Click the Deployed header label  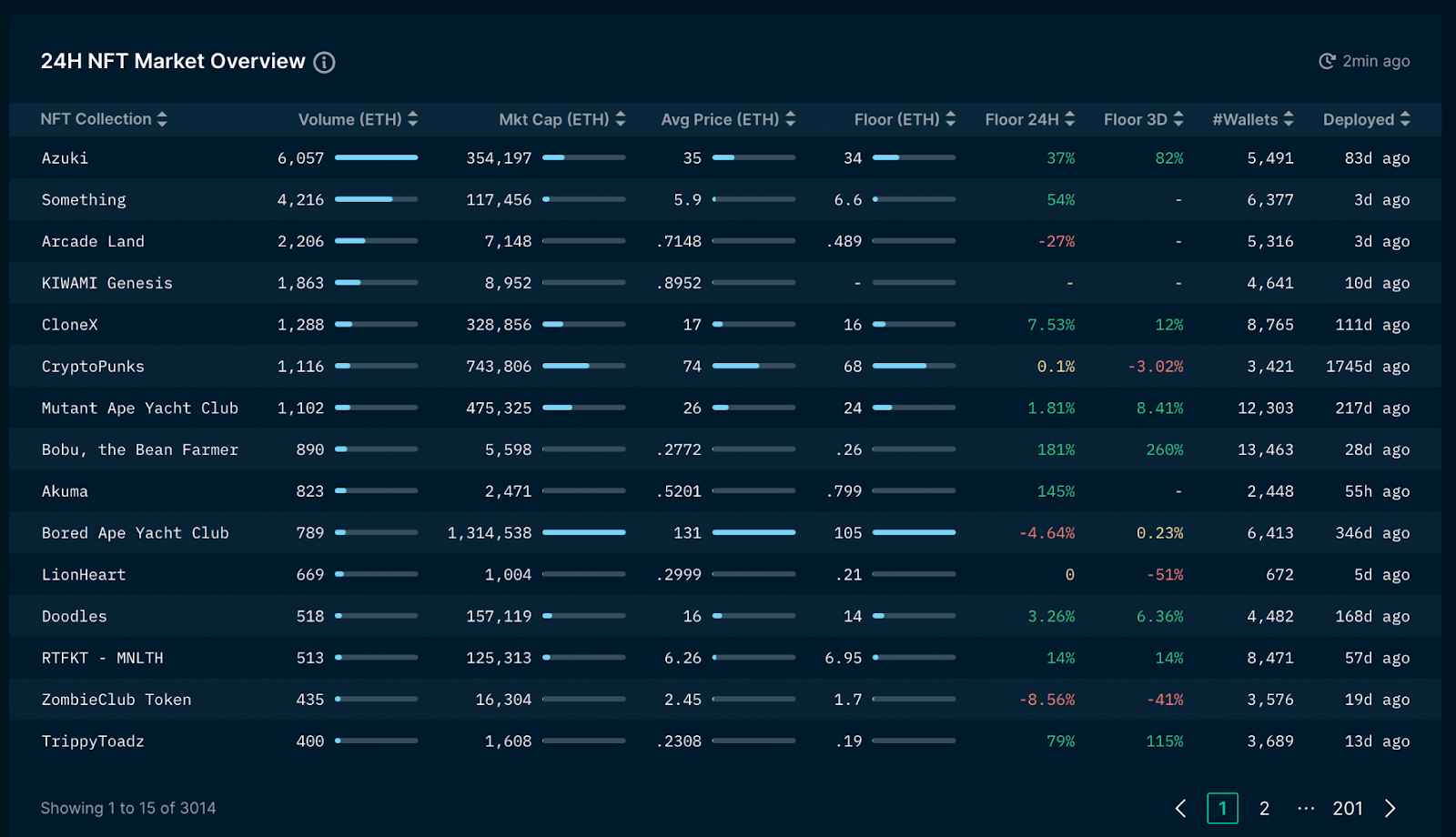click(1359, 119)
